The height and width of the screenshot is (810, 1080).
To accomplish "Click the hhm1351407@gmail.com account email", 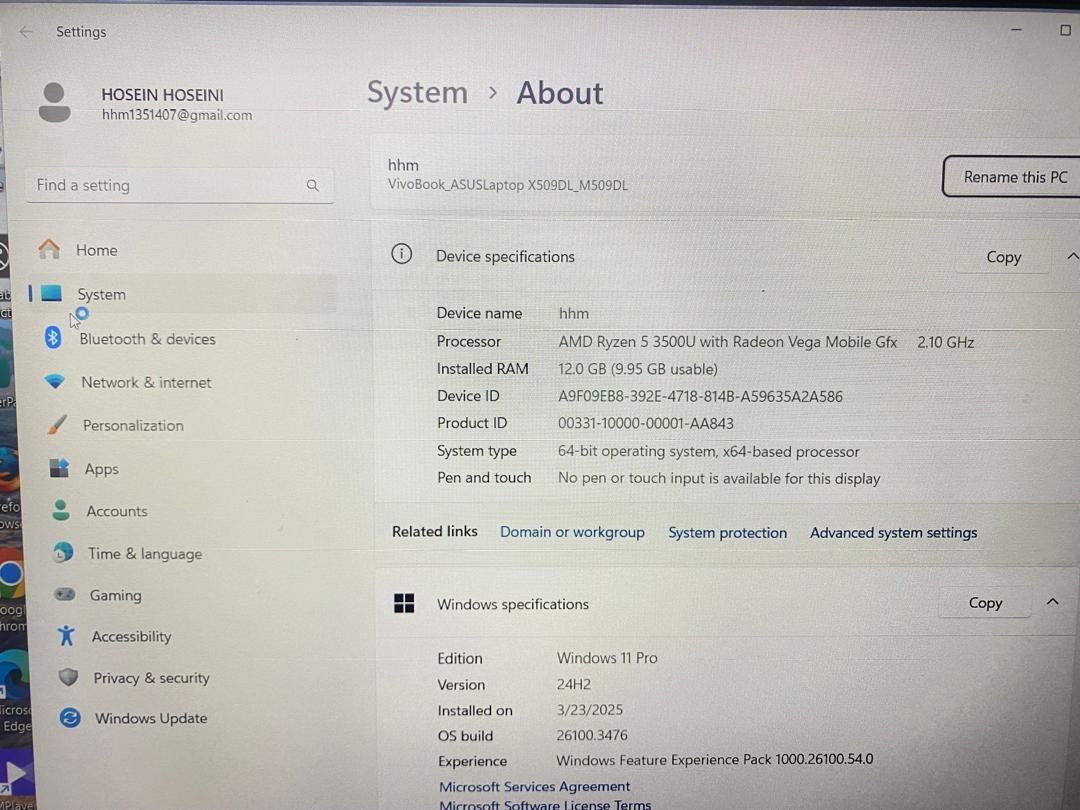I will (177, 115).
